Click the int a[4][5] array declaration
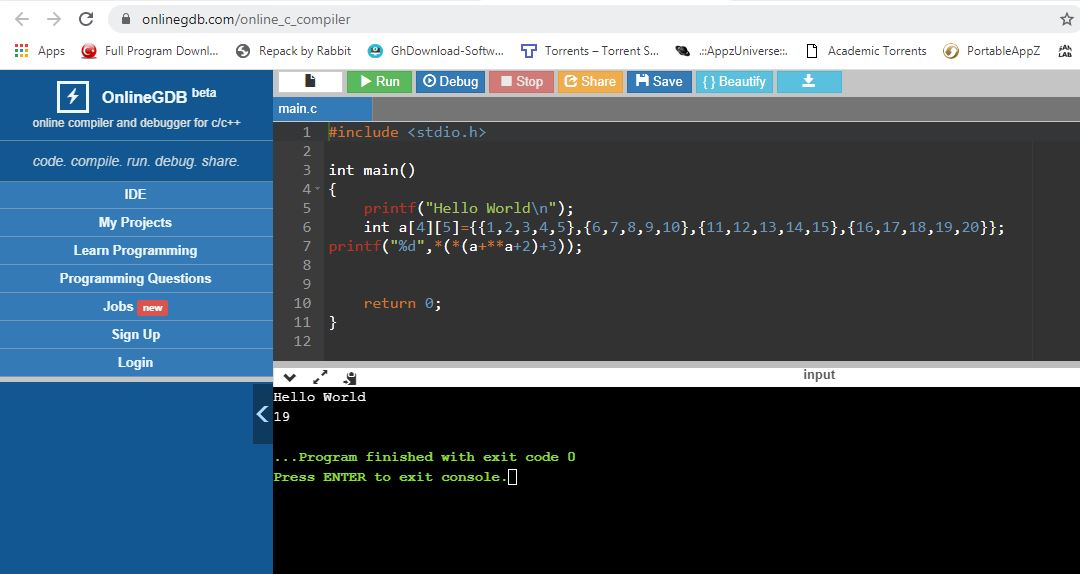1080x574 pixels. (684, 227)
